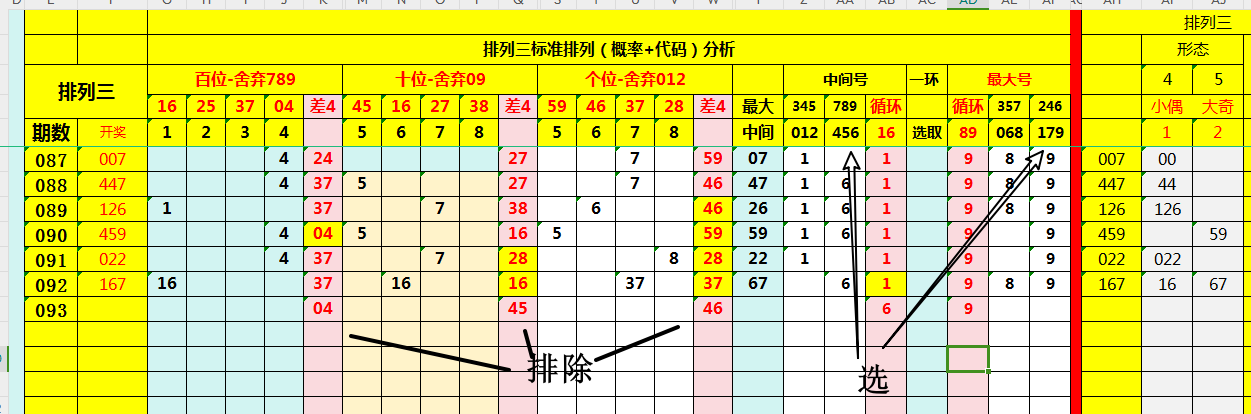
Task: Select value 26 in 最大 column
Action: (x=757, y=209)
